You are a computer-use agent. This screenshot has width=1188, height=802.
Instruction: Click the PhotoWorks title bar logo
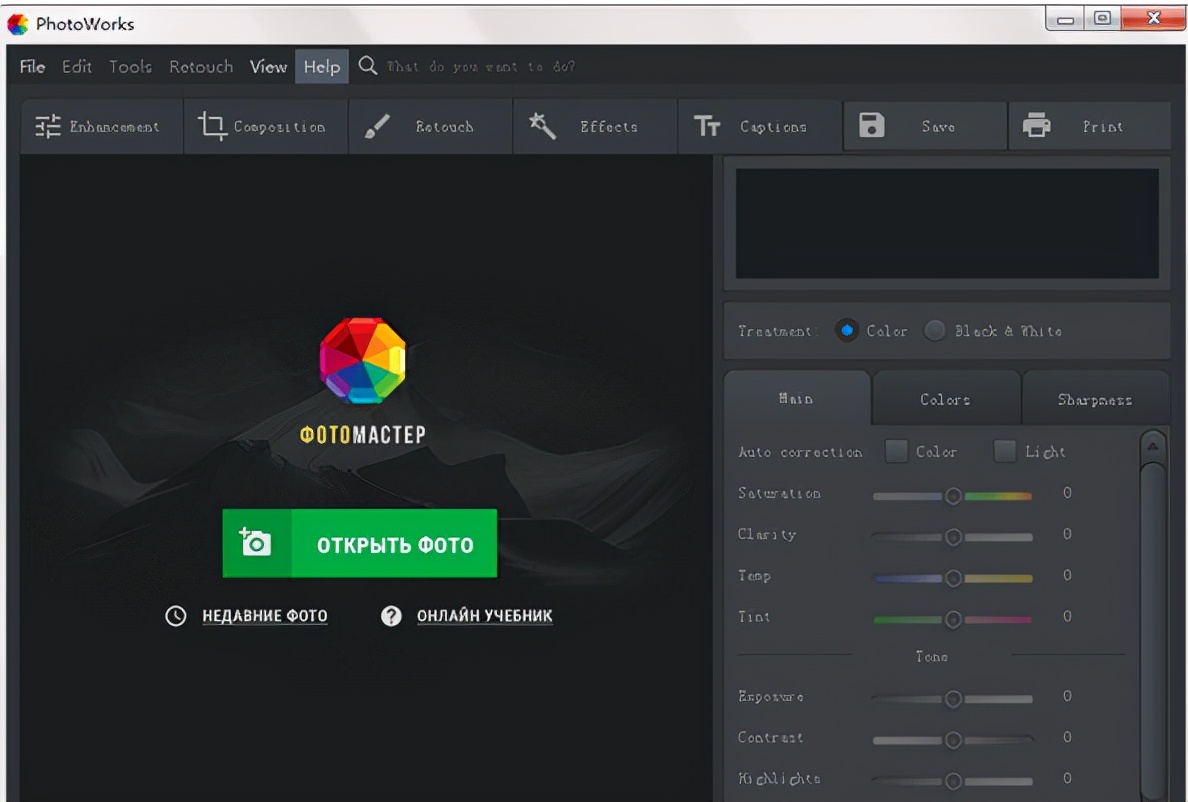click(x=17, y=24)
